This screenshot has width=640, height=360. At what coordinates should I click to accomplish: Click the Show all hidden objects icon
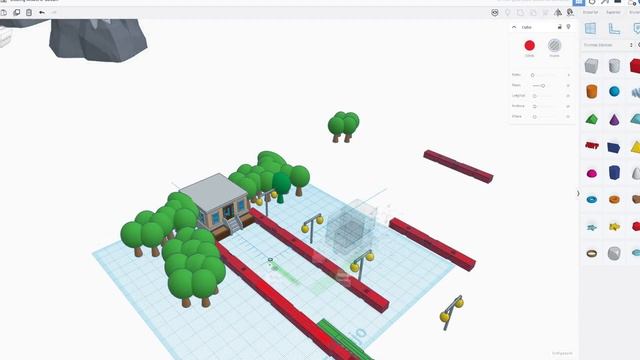495,13
